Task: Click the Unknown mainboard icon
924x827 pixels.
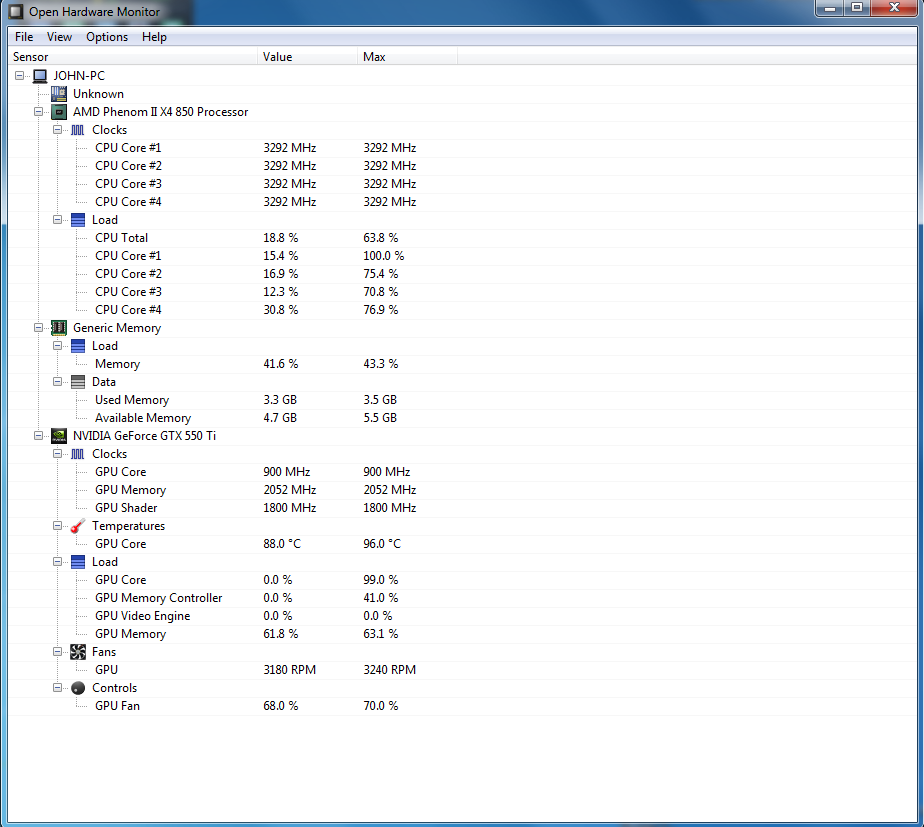Action: [x=59, y=94]
